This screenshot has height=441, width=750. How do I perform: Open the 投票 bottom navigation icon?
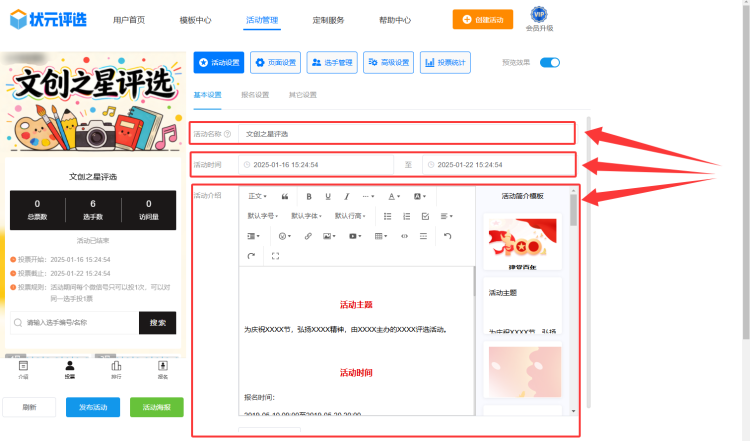pos(70,370)
